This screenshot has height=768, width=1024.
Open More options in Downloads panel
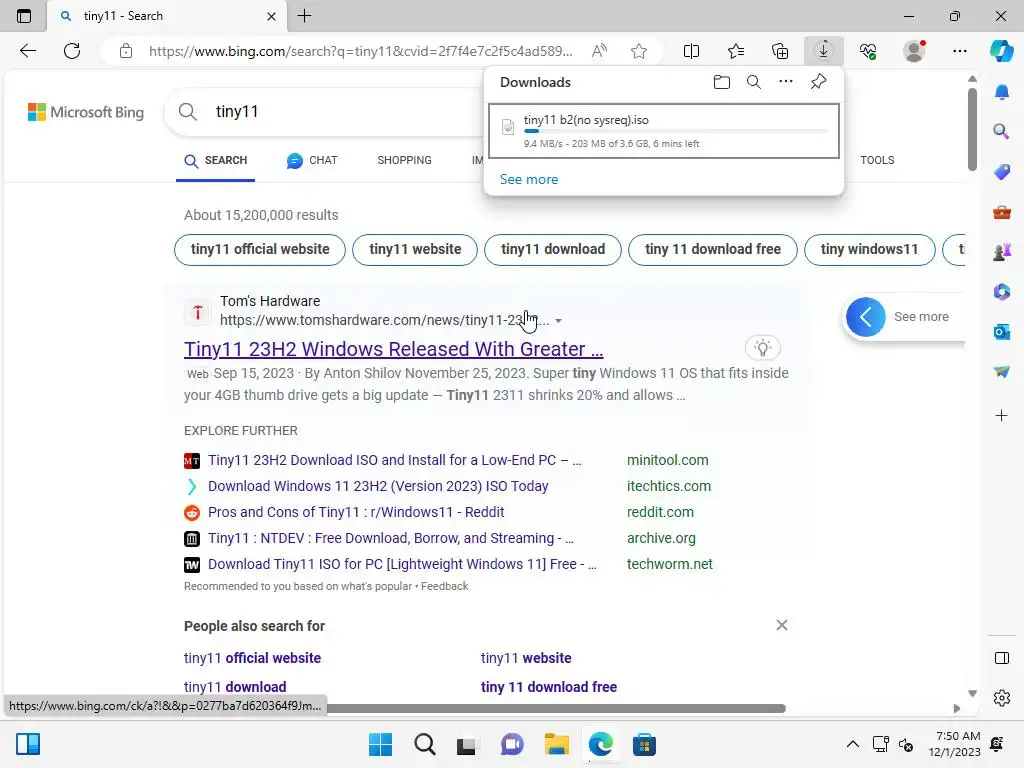tap(786, 82)
